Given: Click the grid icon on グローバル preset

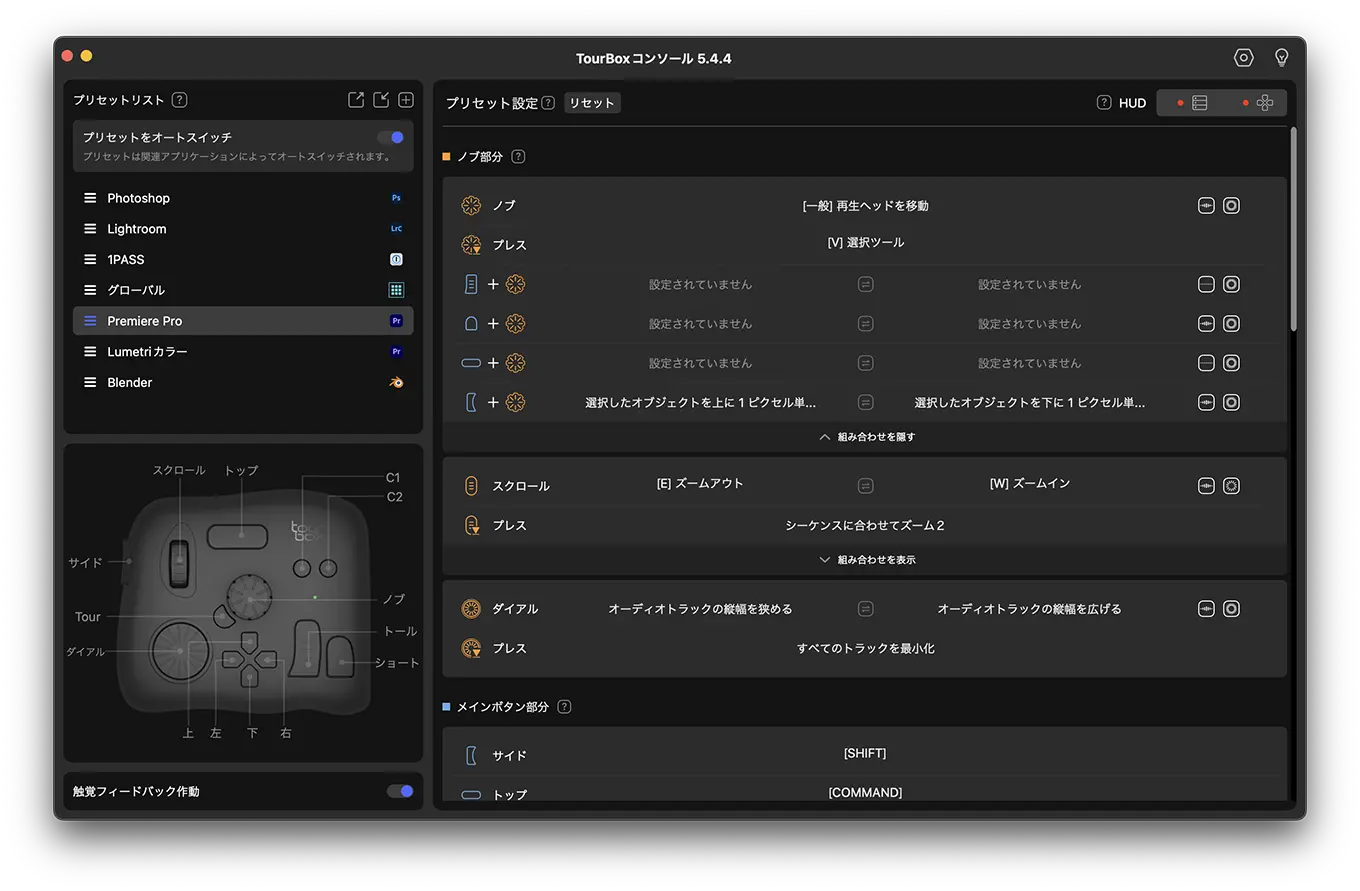Looking at the screenshot, I should [396, 290].
